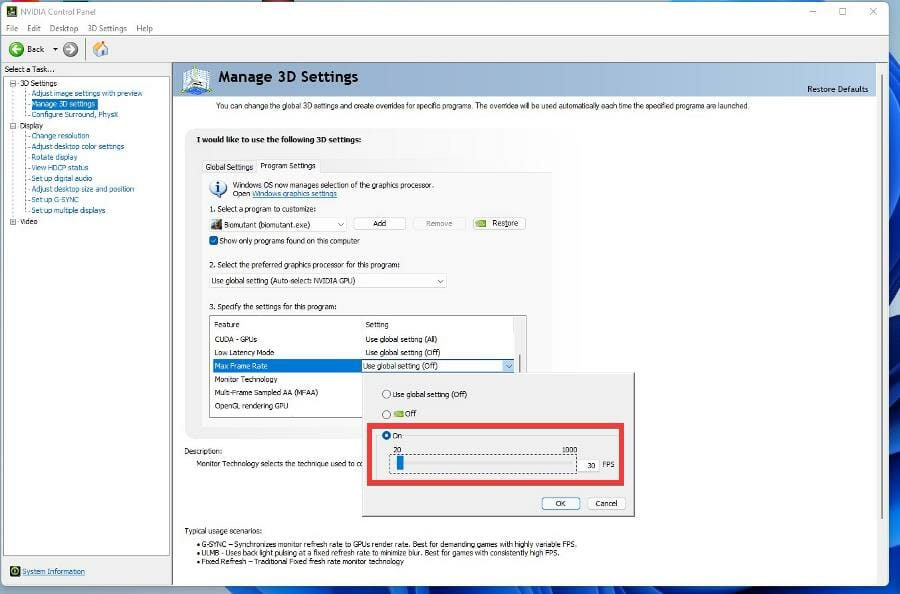The width and height of the screenshot is (900, 594).
Task: Click the green Back arrow icon
Action: [16, 49]
